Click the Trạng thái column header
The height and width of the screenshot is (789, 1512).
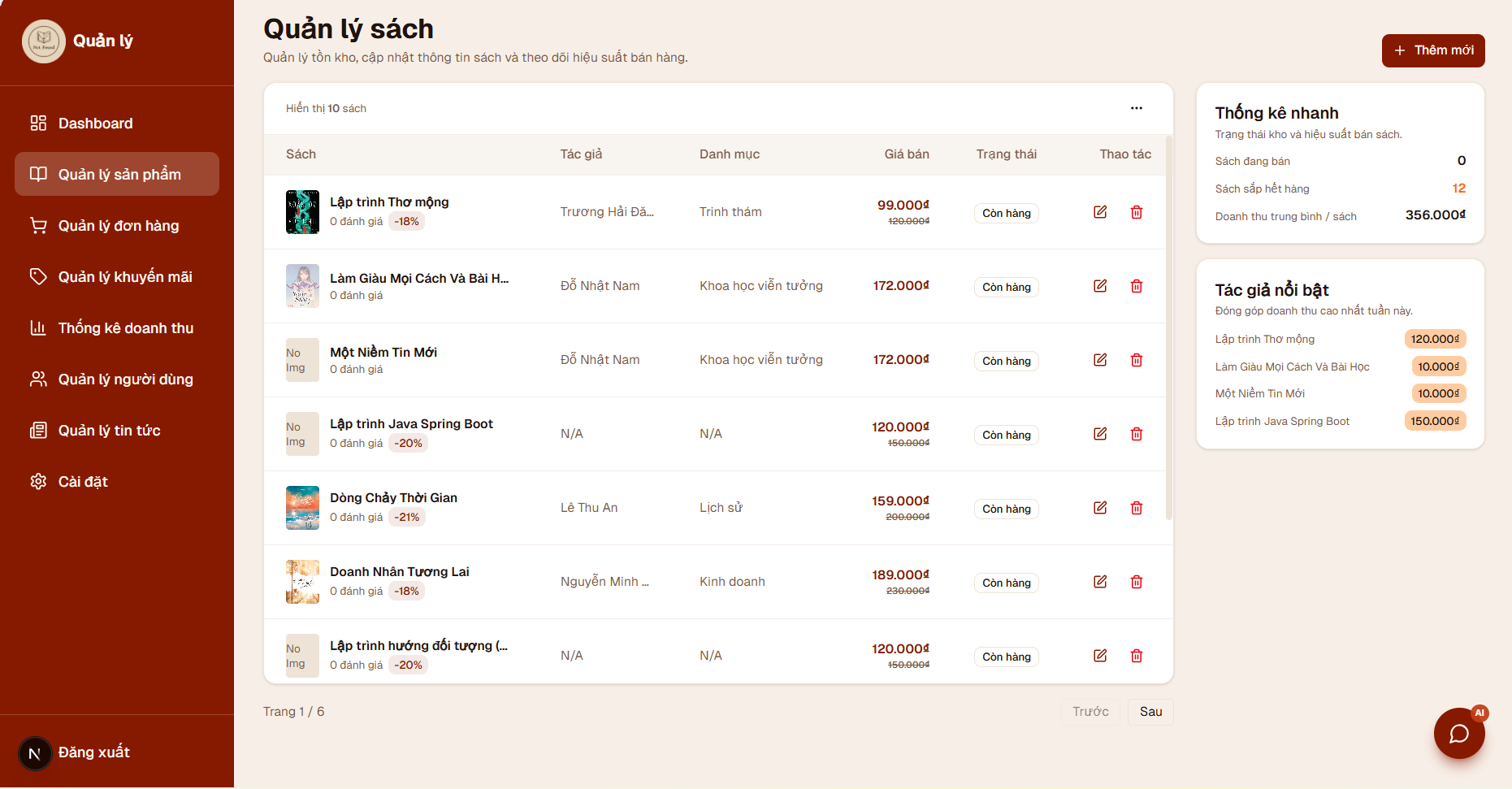1007,154
